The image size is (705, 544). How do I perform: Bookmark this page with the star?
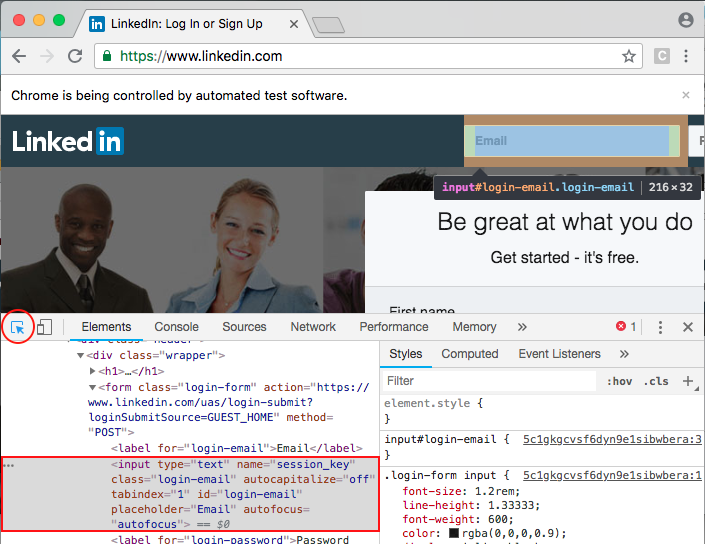629,56
